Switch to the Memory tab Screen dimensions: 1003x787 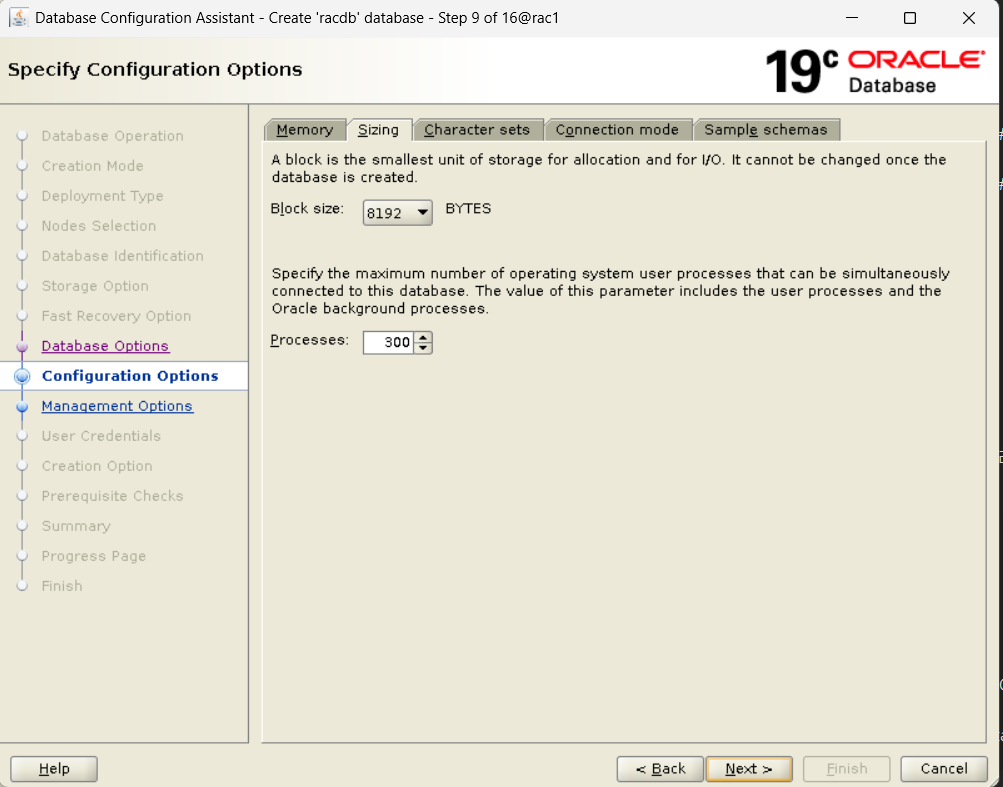[305, 130]
